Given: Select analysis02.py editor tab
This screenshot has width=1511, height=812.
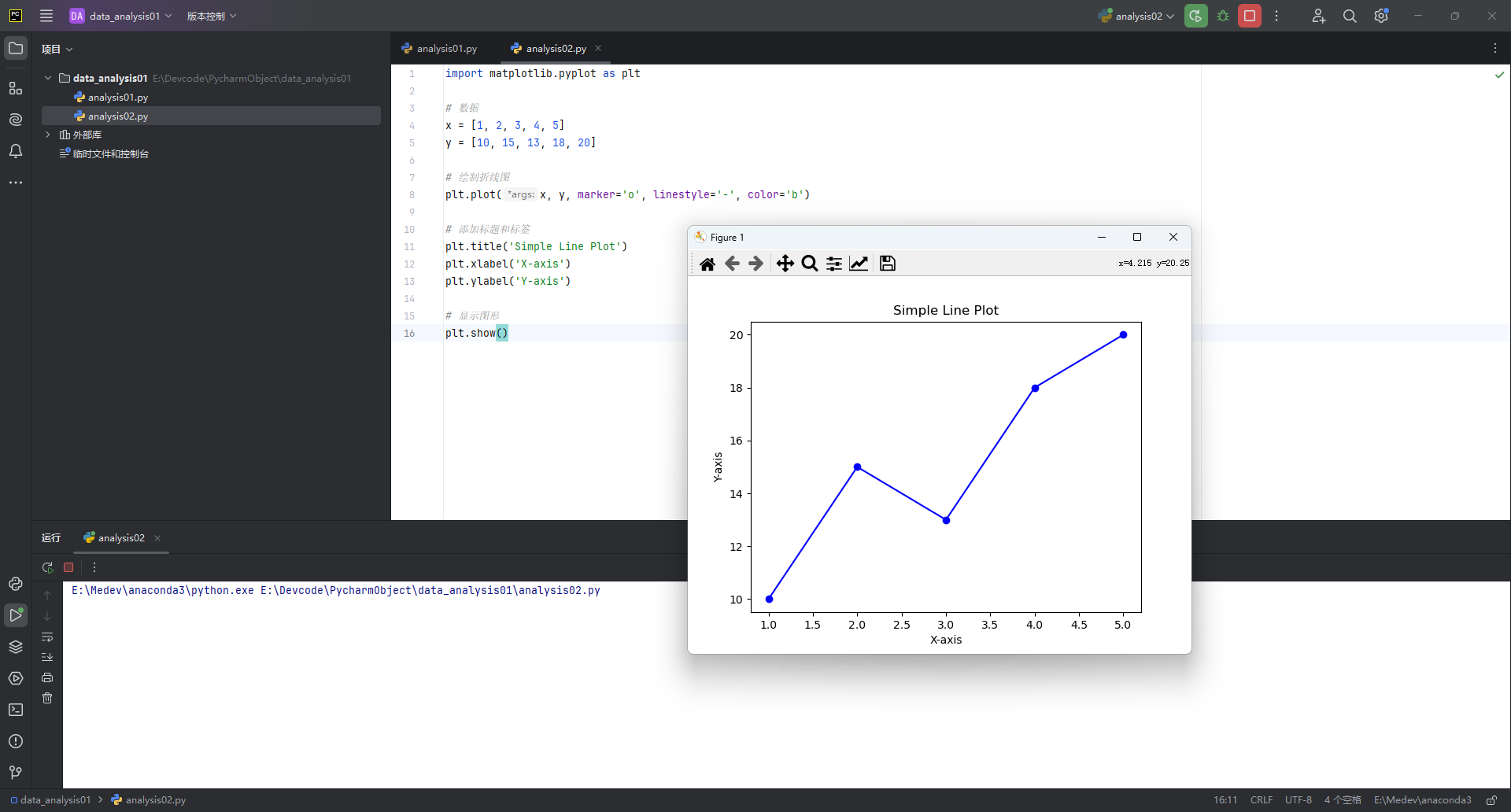Looking at the screenshot, I should [549, 49].
